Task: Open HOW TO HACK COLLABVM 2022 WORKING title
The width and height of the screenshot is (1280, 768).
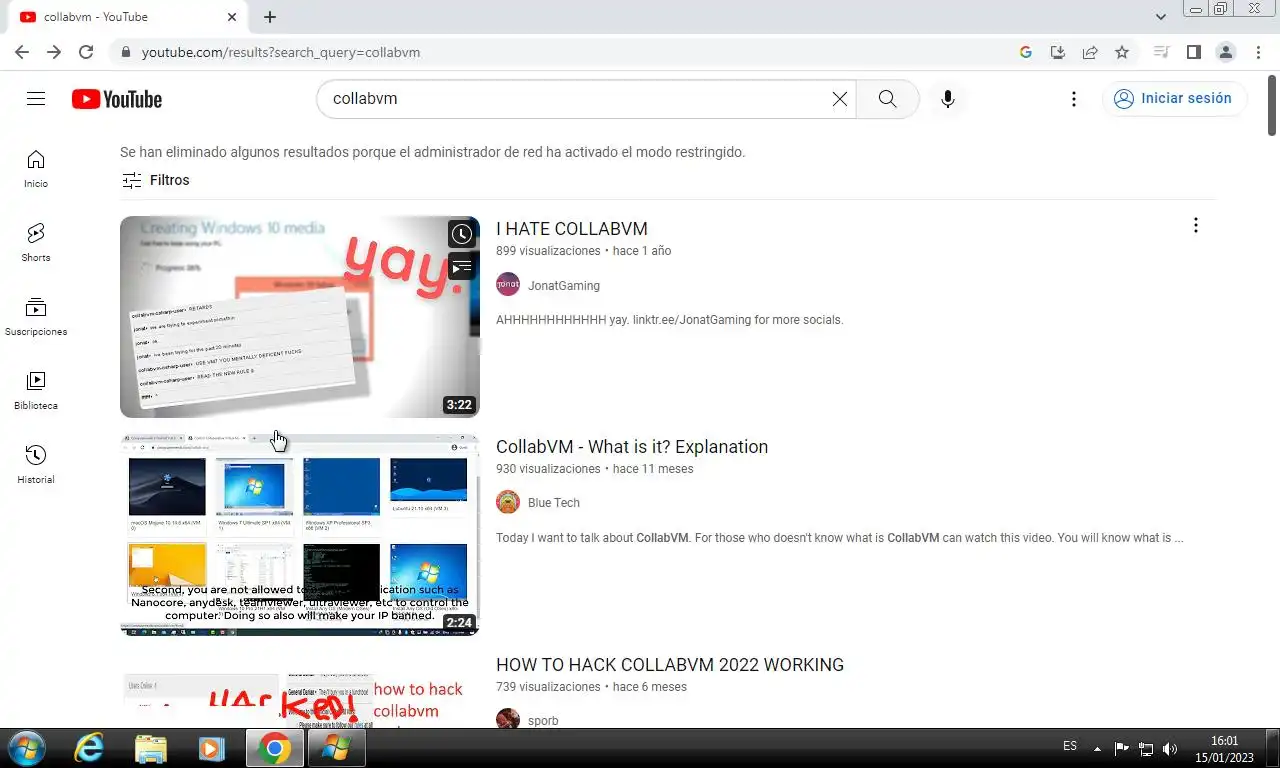Action: tap(670, 665)
